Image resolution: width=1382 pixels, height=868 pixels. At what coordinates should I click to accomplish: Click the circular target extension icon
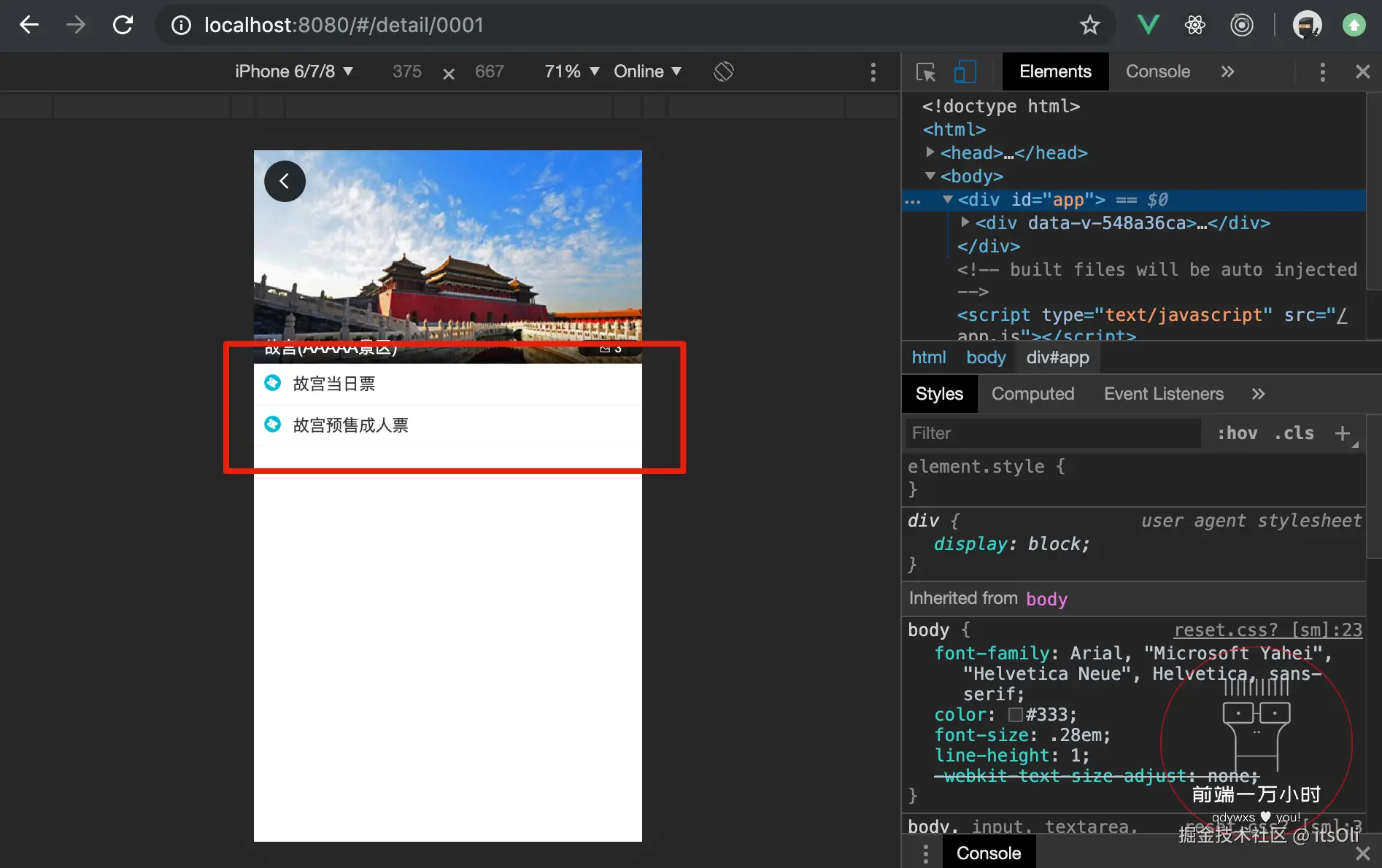1242,26
